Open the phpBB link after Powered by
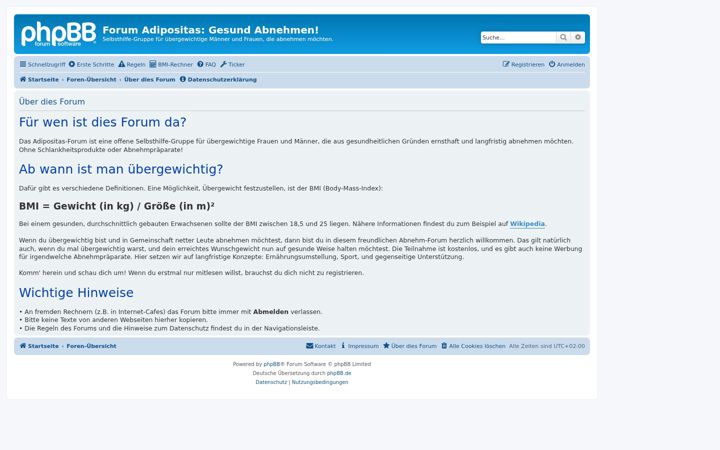The height and width of the screenshot is (450, 720). point(272,364)
